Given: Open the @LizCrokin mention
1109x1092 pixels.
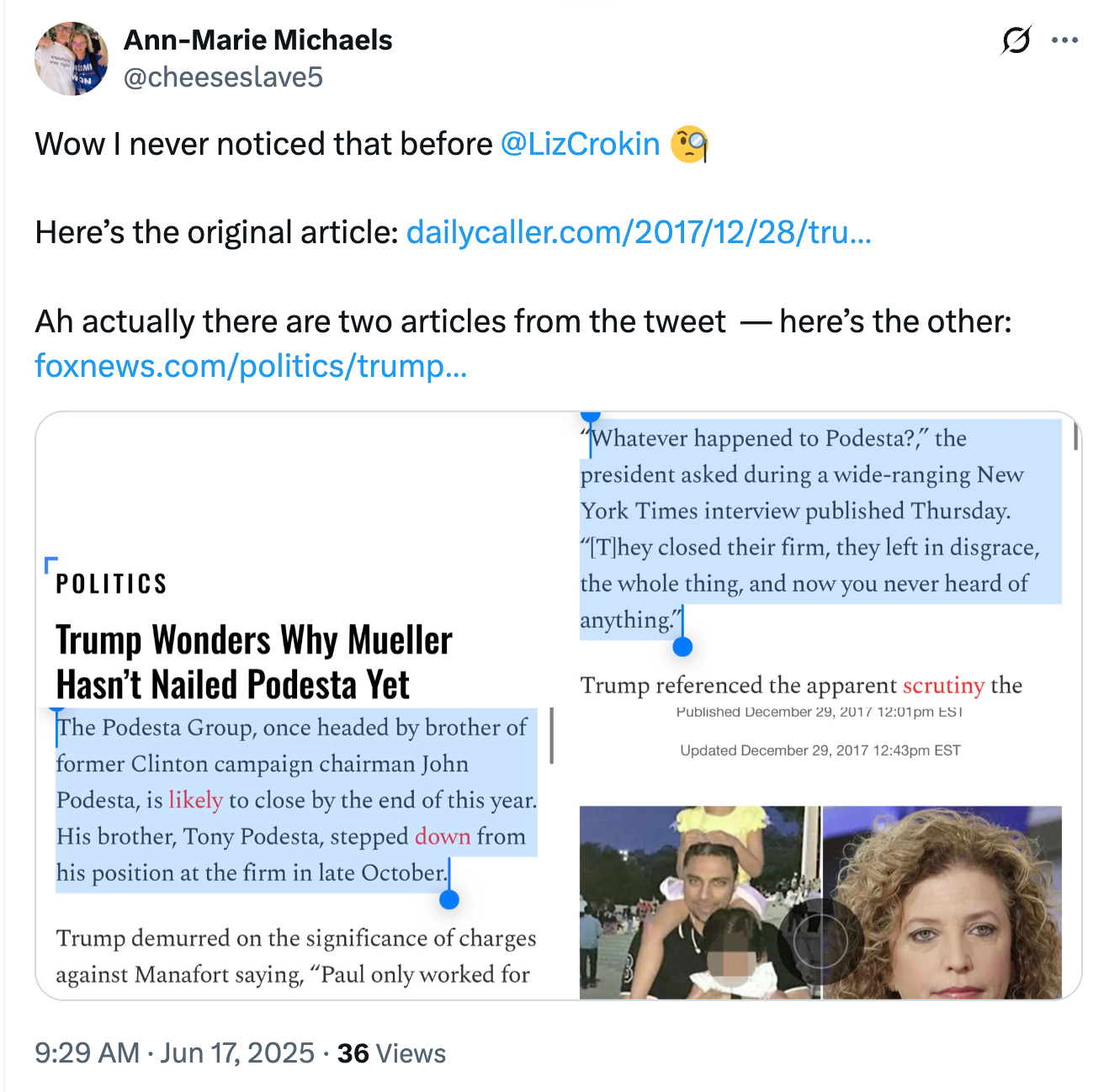Looking at the screenshot, I should point(580,144).
